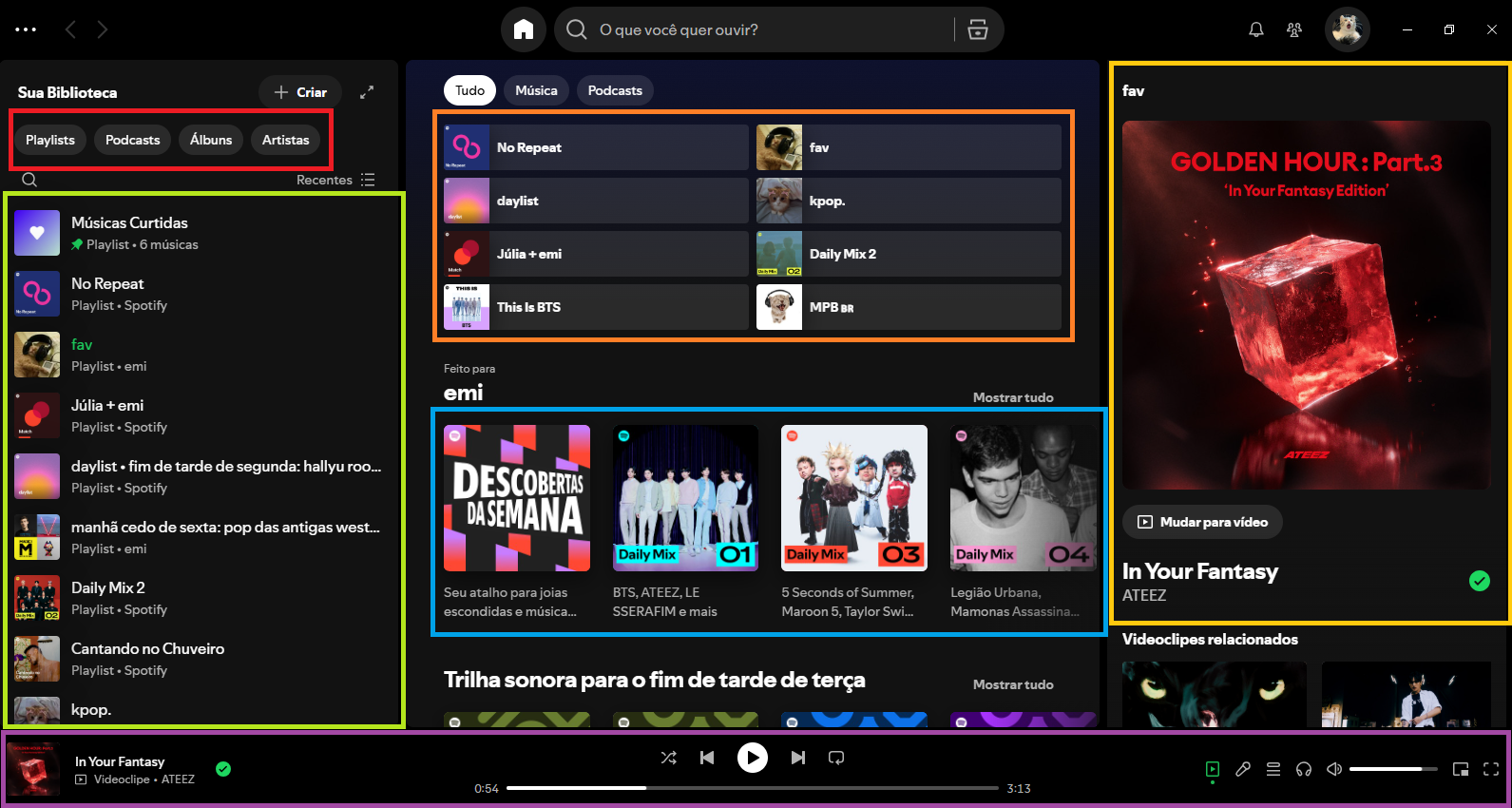
Task: Filter library by Artistas
Action: (x=286, y=140)
